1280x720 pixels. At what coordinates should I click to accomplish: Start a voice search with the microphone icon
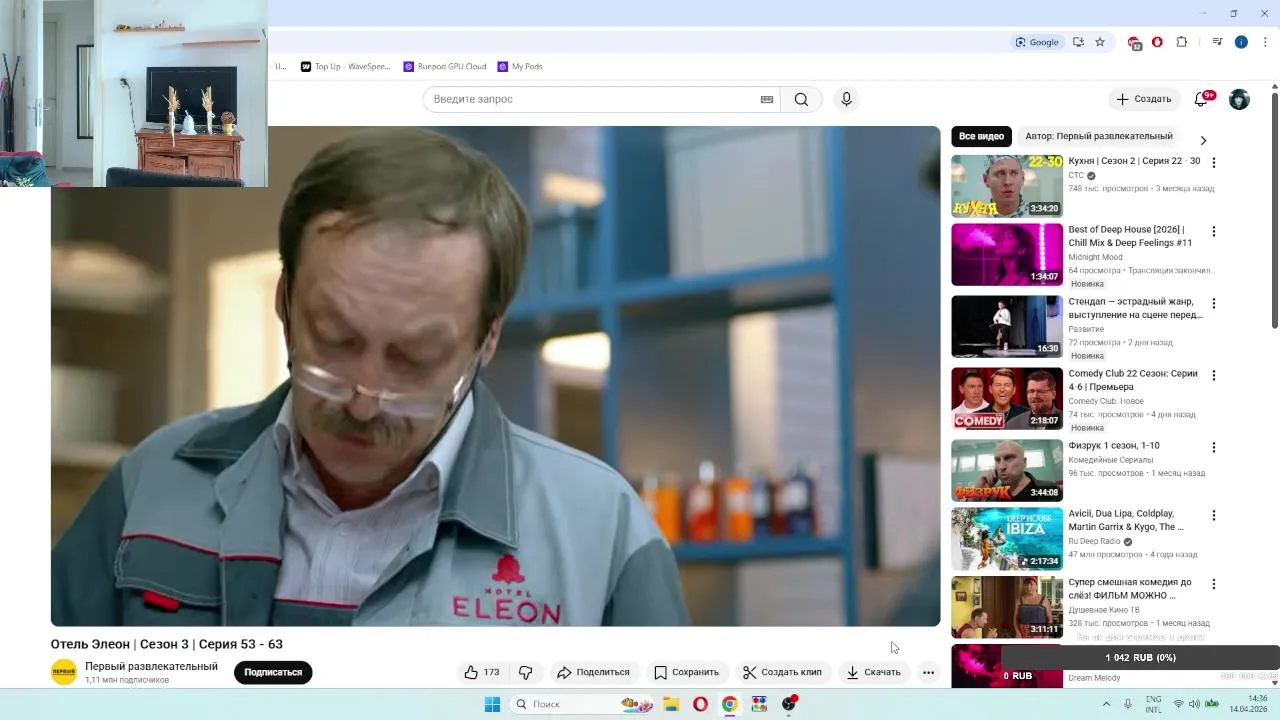click(x=846, y=99)
